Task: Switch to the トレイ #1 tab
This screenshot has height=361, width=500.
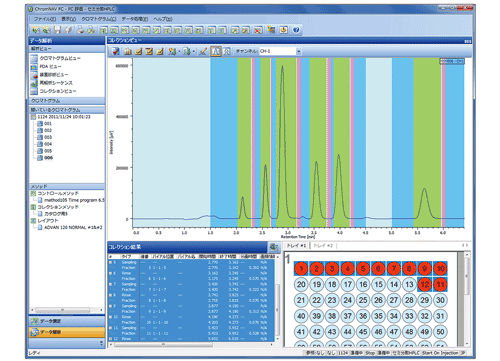Action: coord(296,246)
